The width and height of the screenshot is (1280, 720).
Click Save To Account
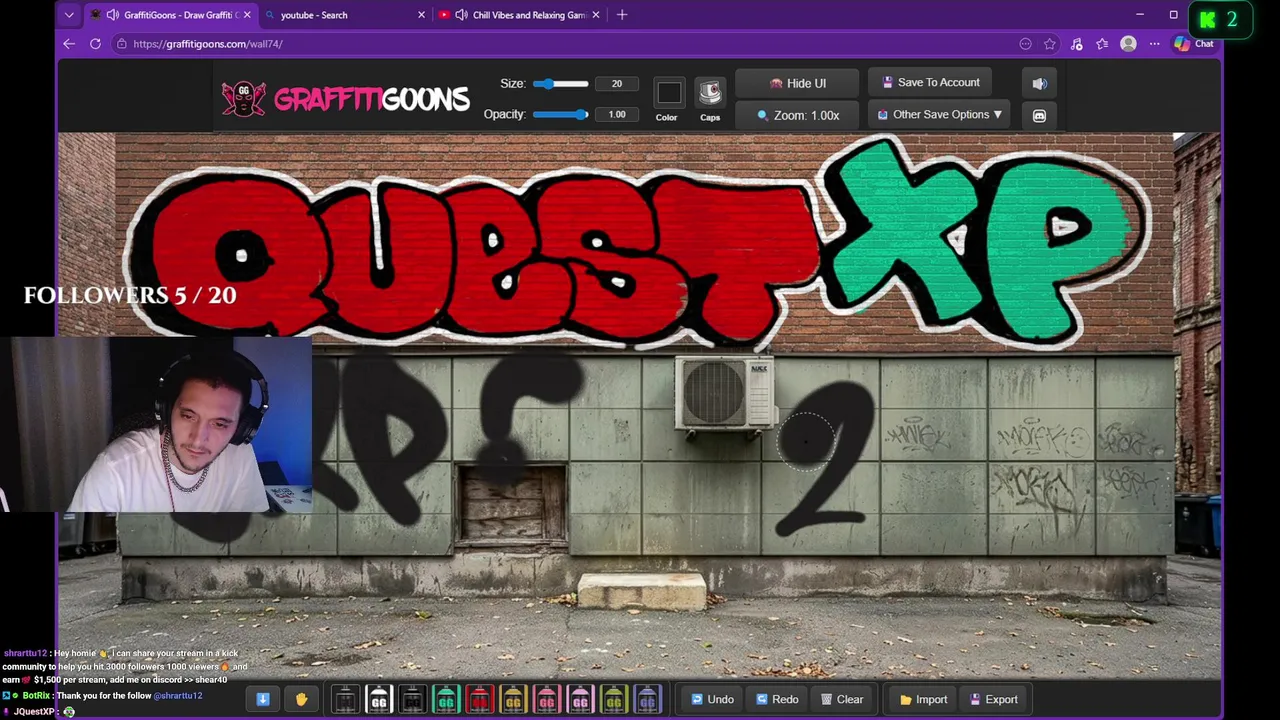click(x=931, y=82)
